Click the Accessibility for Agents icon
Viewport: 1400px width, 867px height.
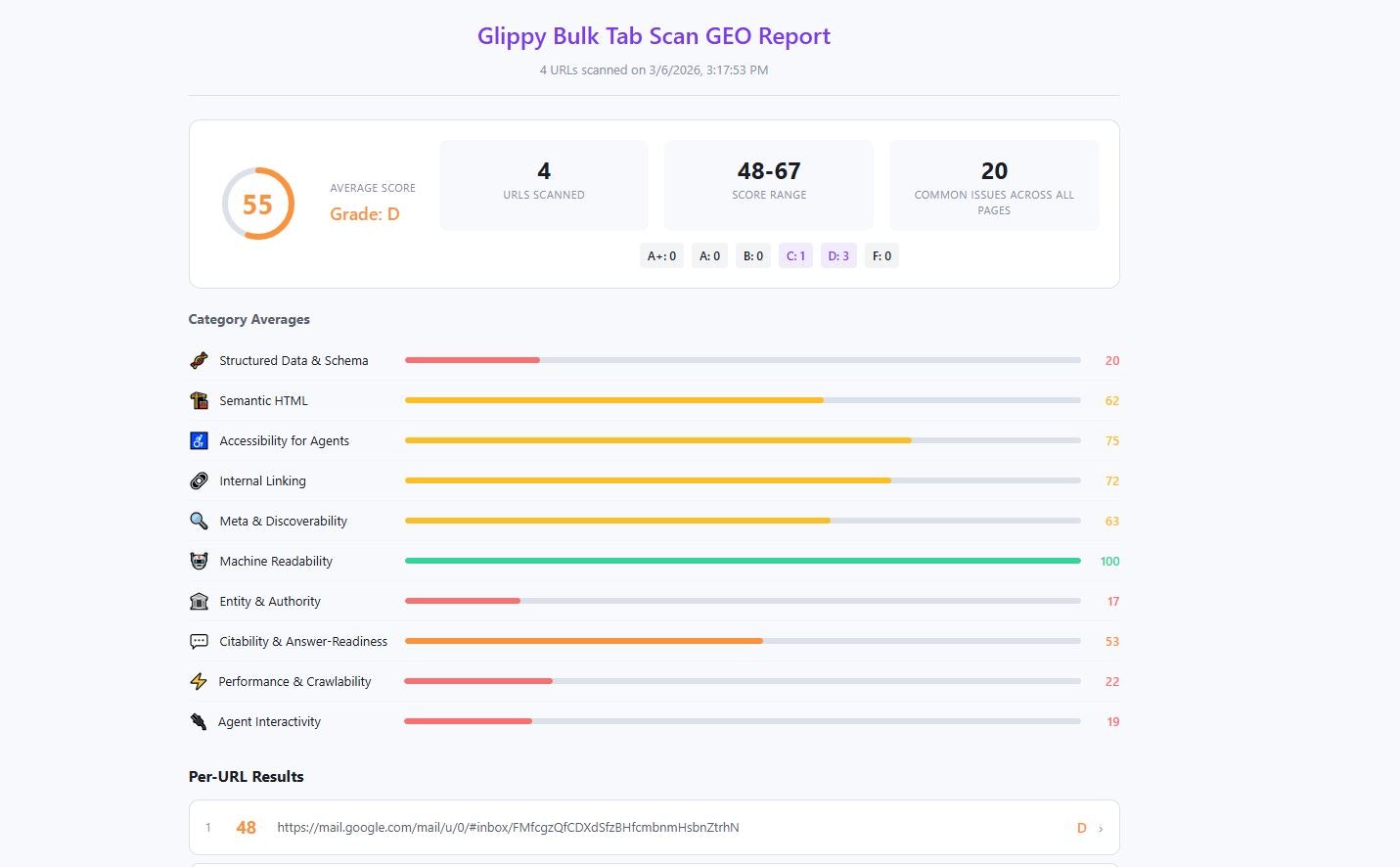click(x=199, y=440)
